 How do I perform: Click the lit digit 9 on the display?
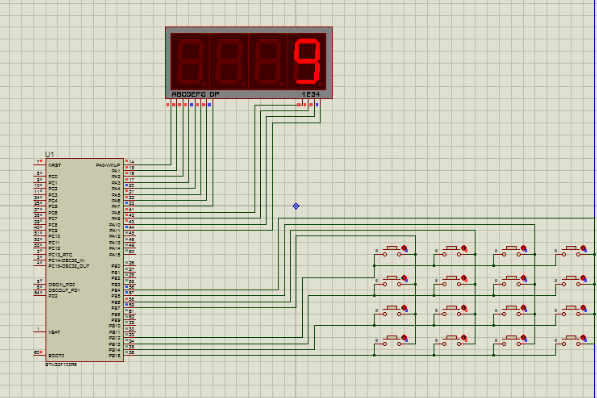coord(307,61)
